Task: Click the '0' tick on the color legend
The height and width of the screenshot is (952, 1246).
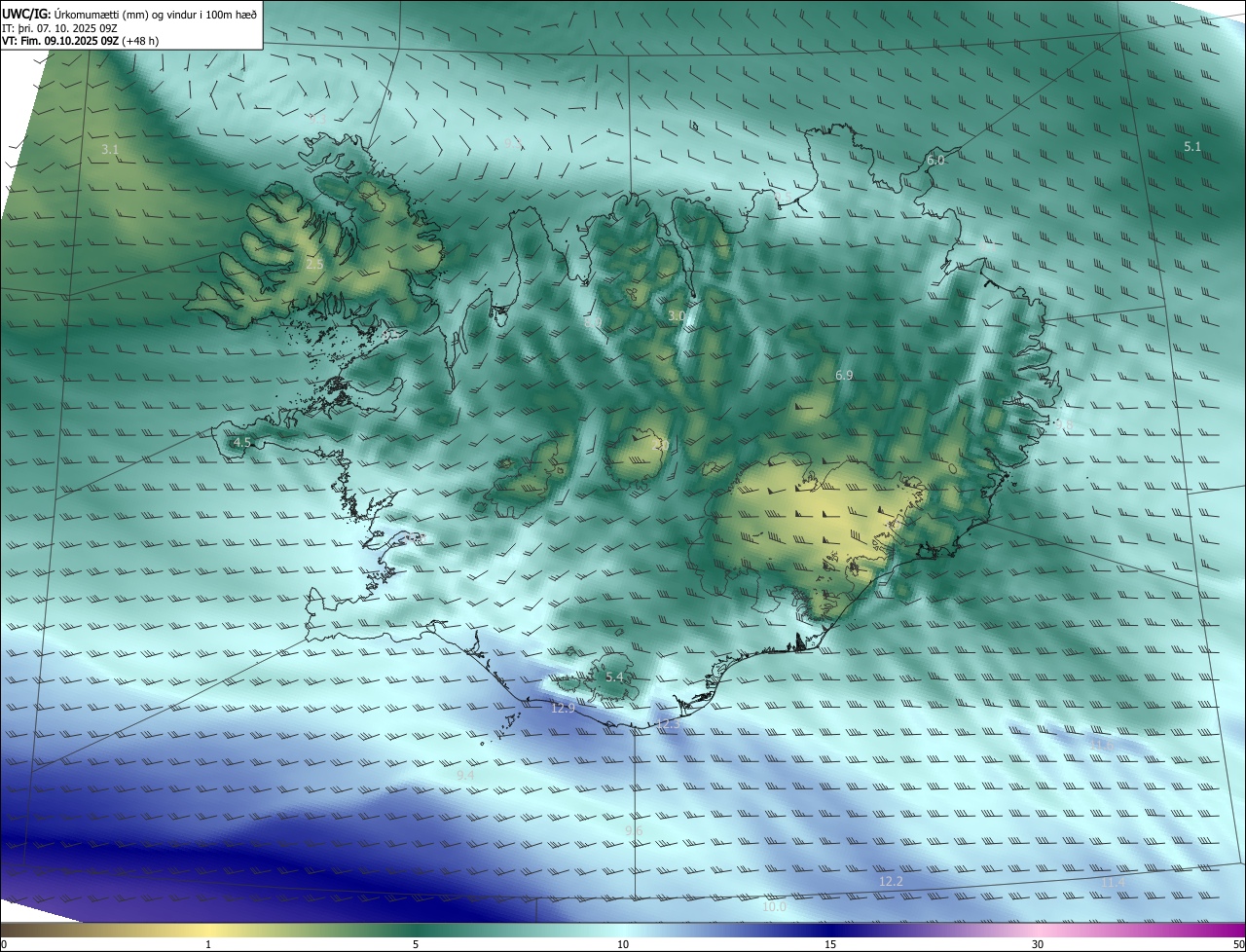Action: (x=4, y=944)
